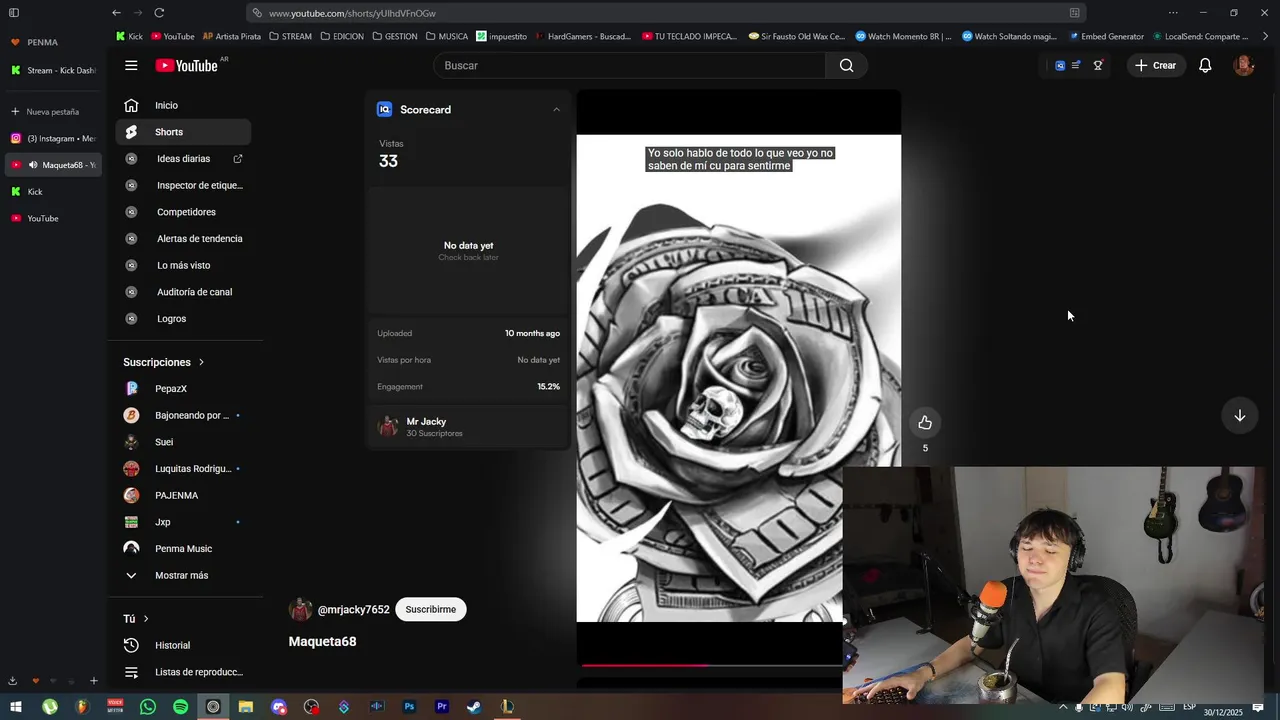The height and width of the screenshot is (720, 1280).
Task: Reload the page
Action: (x=159, y=13)
